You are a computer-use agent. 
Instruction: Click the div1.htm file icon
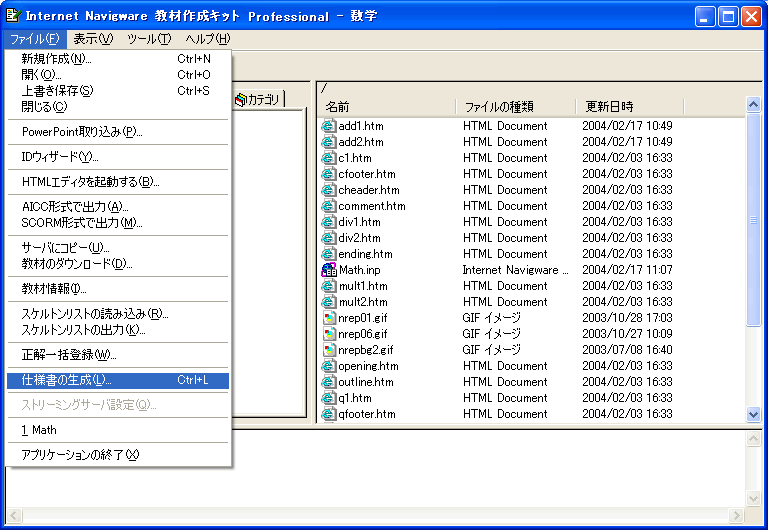pos(329,222)
